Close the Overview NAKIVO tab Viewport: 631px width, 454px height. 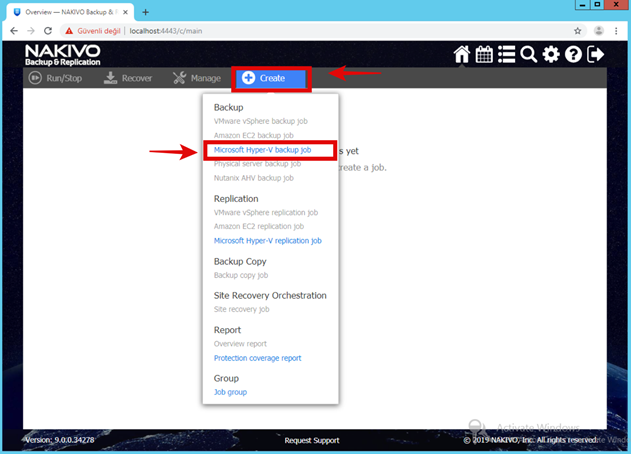126,12
